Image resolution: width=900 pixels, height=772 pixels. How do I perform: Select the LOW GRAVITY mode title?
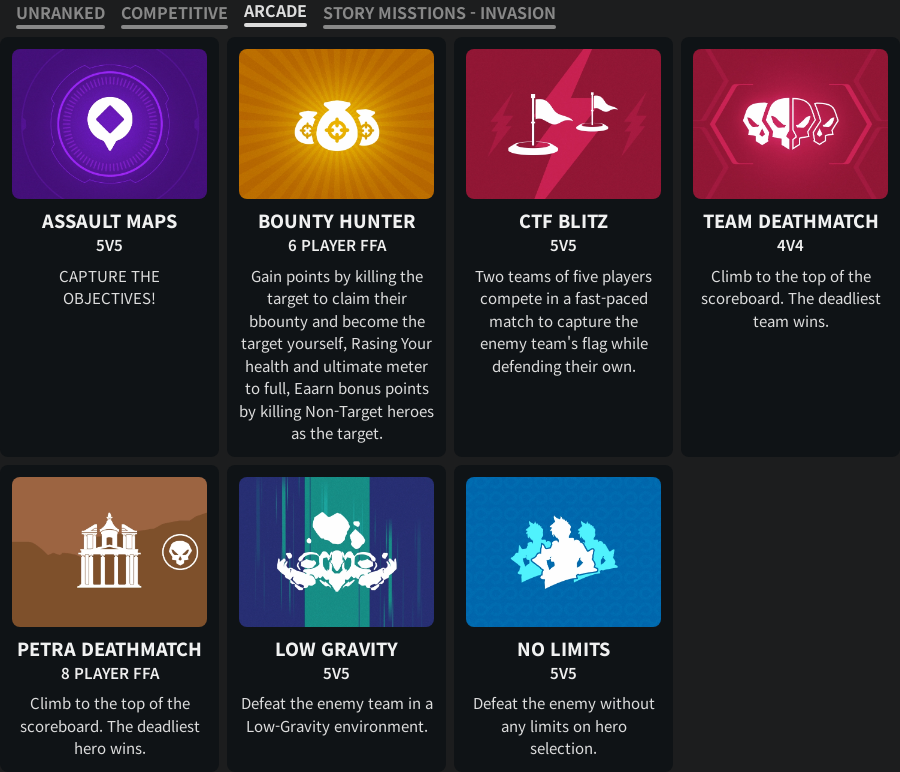pyautogui.click(x=336, y=649)
